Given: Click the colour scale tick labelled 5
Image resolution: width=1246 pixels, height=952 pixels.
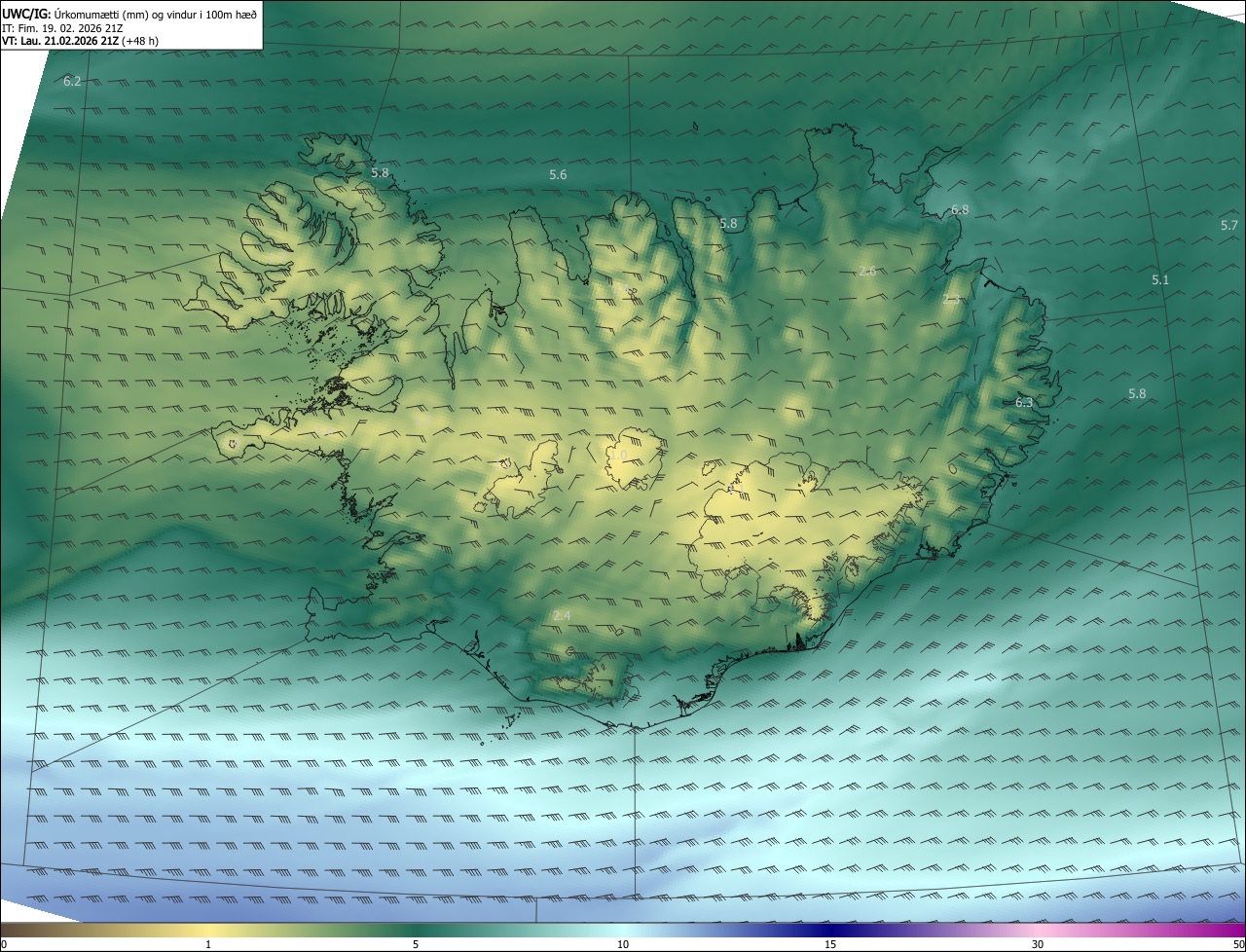Looking at the screenshot, I should pos(416,944).
